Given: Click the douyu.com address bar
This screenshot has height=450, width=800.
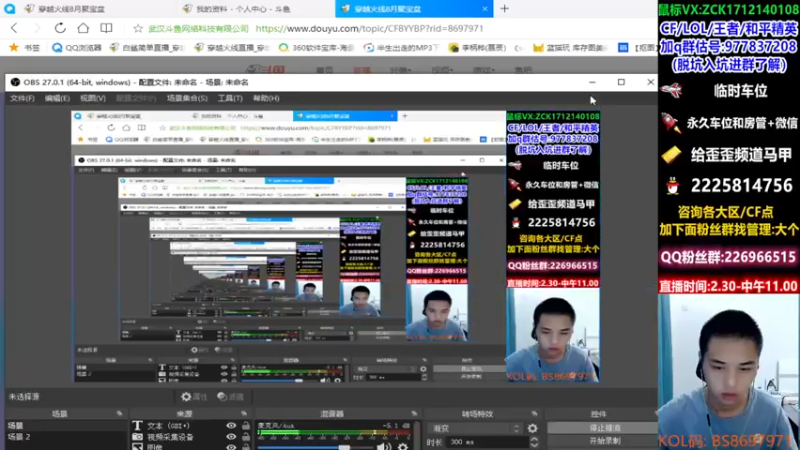Looking at the screenshot, I should (x=369, y=29).
